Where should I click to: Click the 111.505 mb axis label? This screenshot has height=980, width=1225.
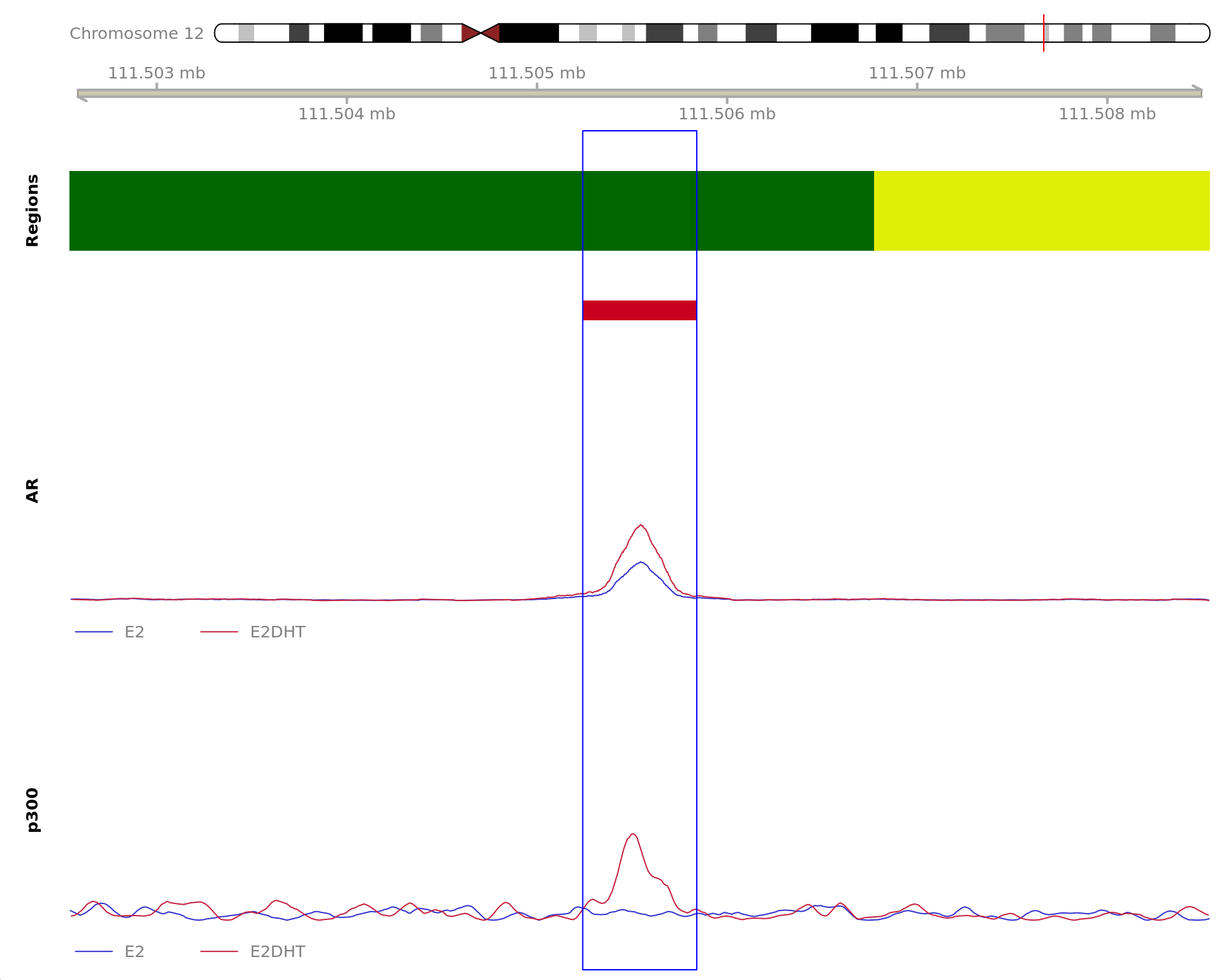coord(537,73)
